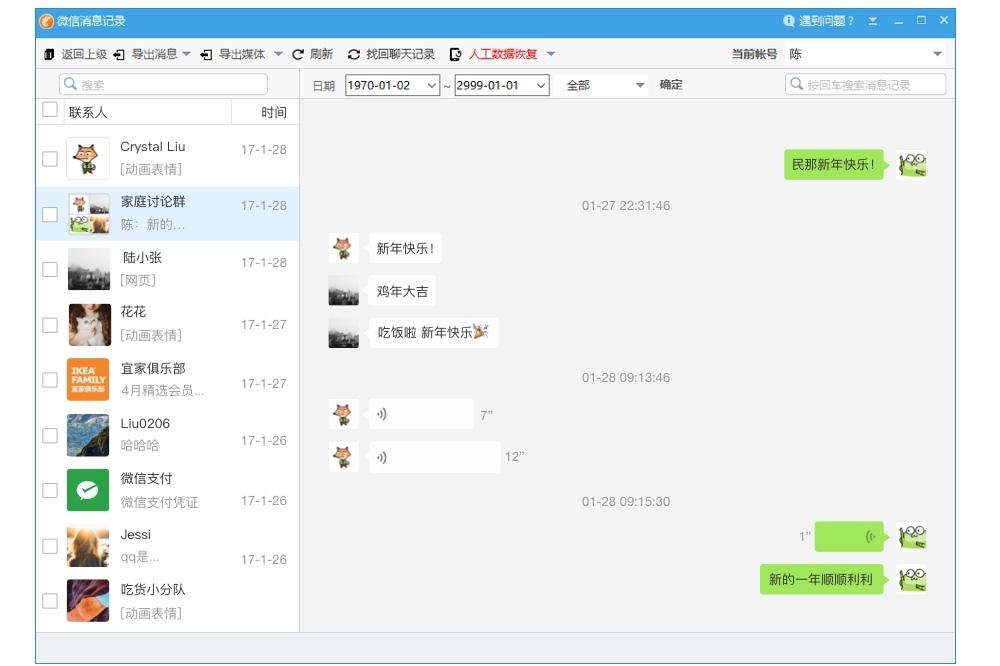
Task: Click Crystal Liu's fox avatar
Action: tap(88, 158)
